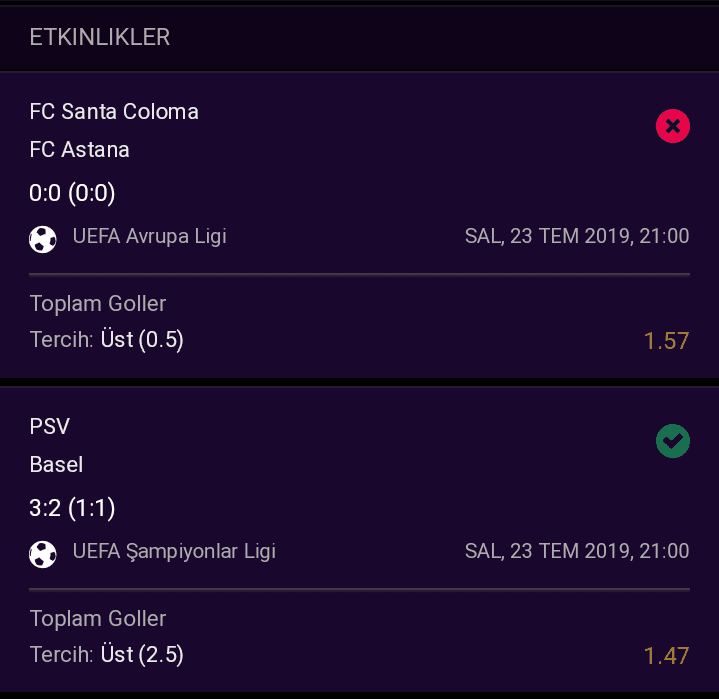This screenshot has height=699, width=719.
Task: Click the red lost-bet X icon
Action: tap(673, 126)
